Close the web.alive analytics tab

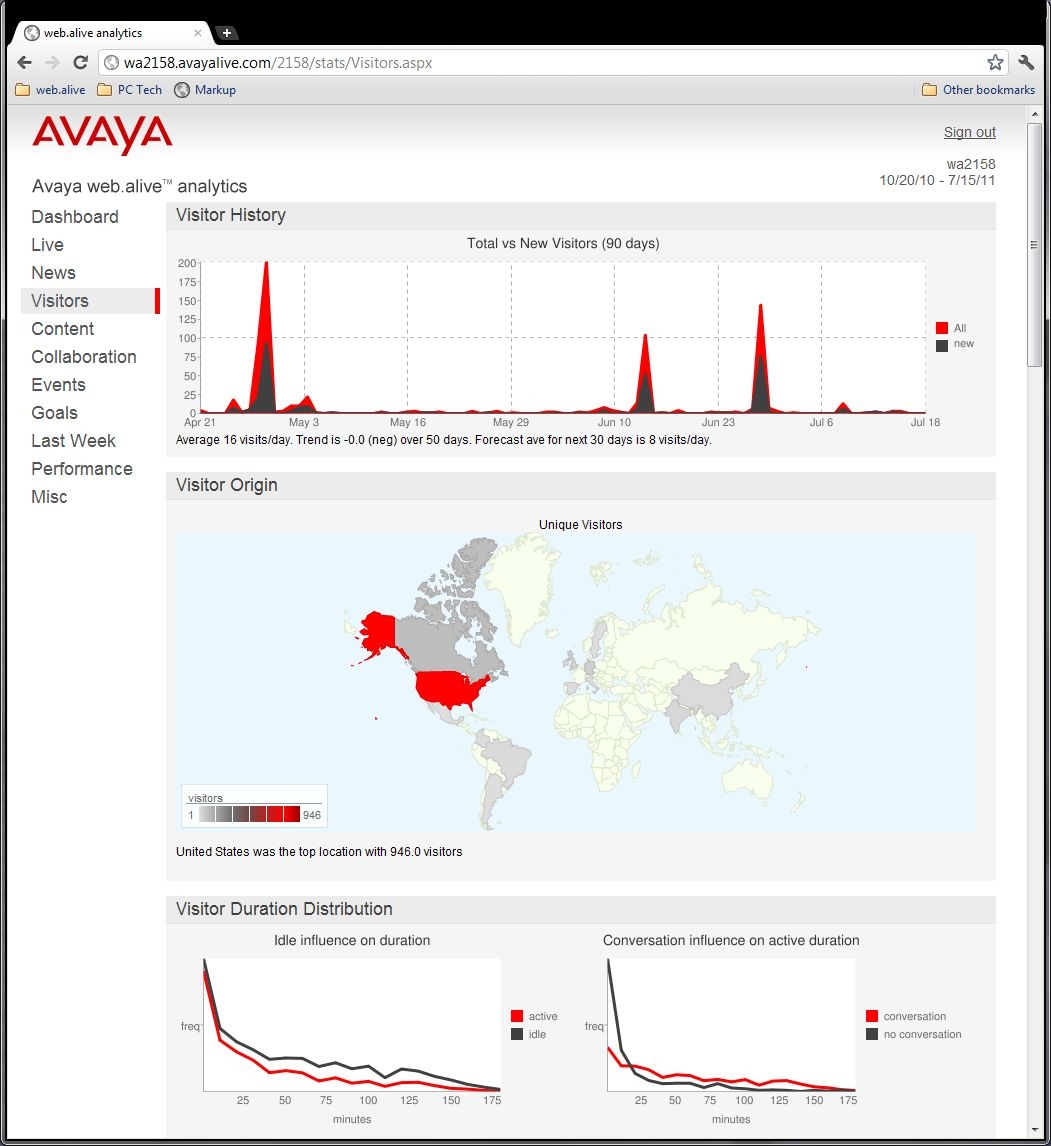point(198,33)
